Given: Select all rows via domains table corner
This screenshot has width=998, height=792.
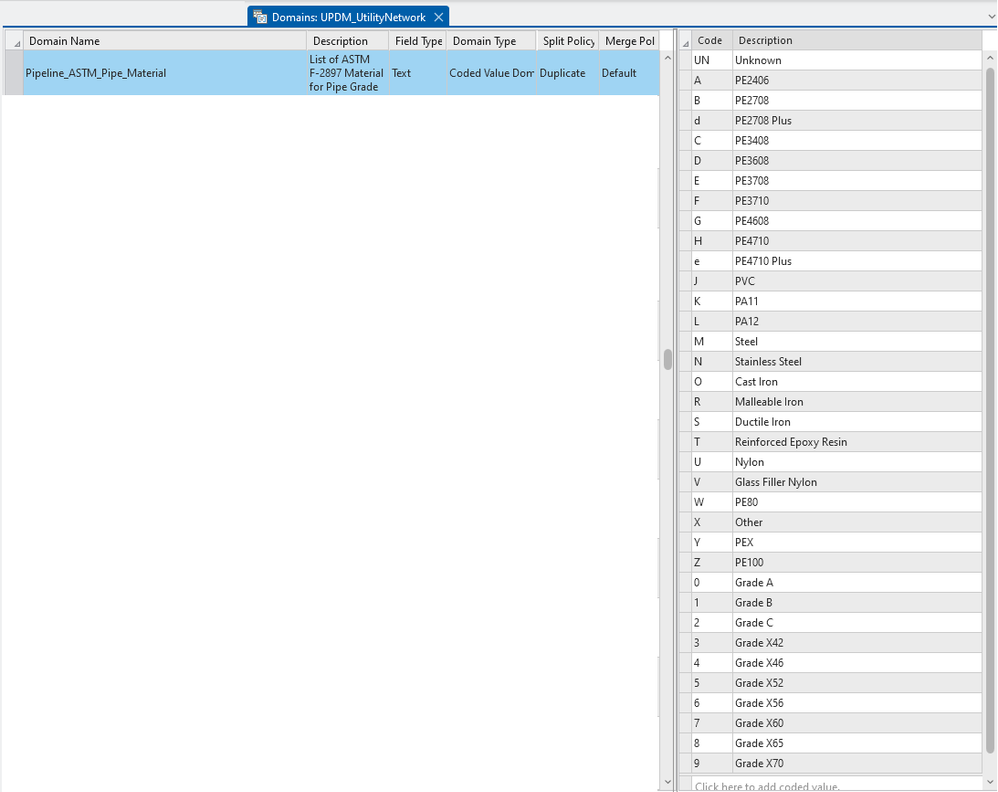Looking at the screenshot, I should click(x=14, y=41).
